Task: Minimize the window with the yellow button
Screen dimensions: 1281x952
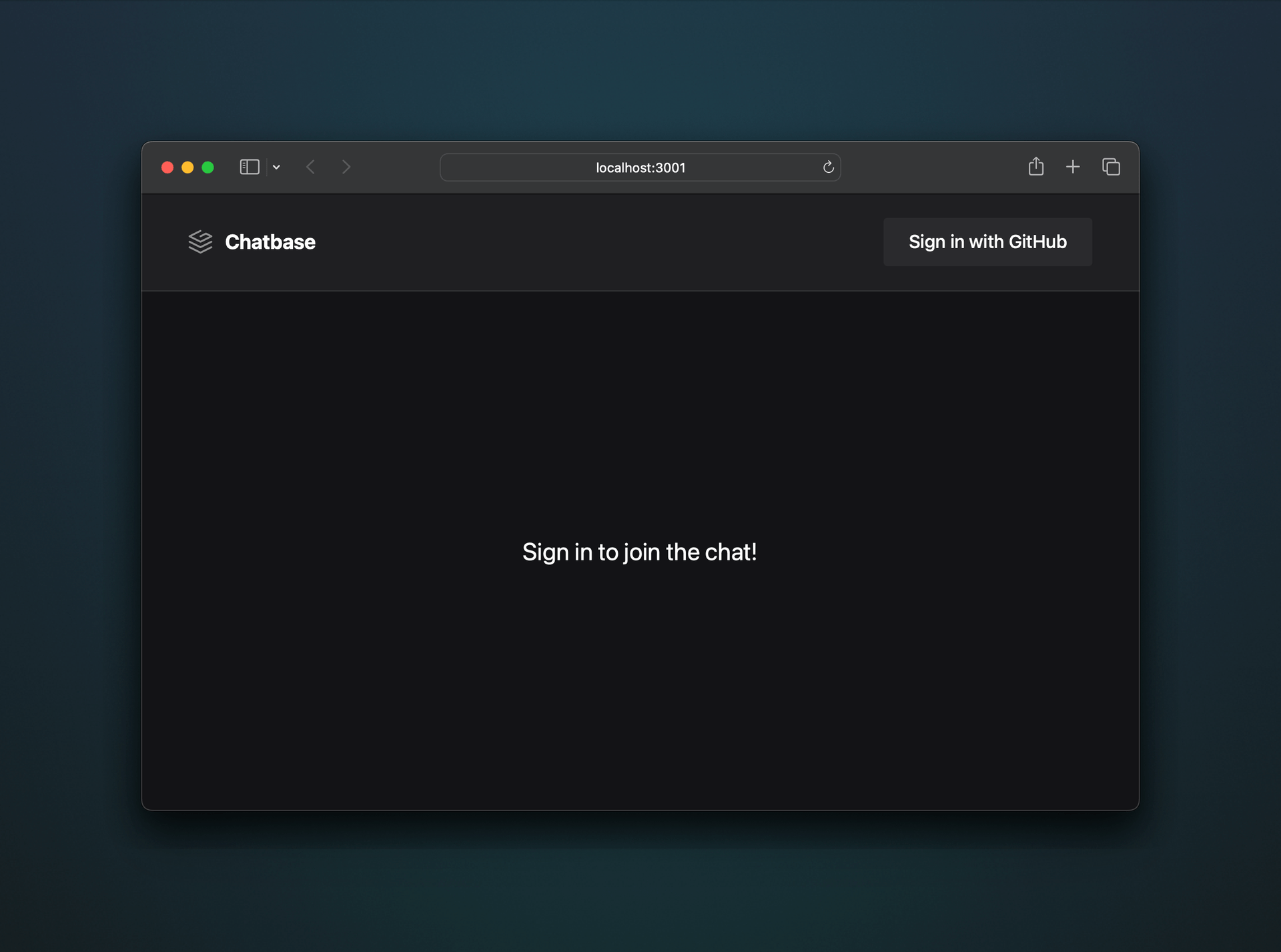Action: pos(187,167)
